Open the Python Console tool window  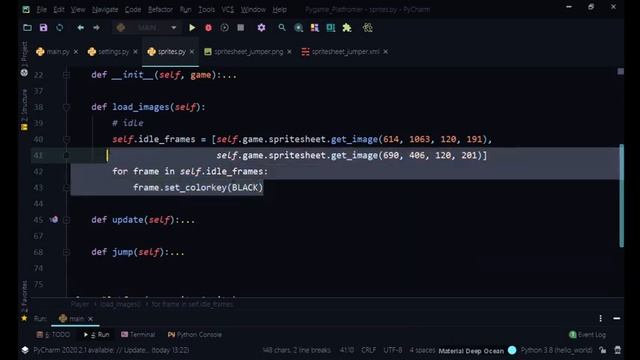[x=195, y=335]
